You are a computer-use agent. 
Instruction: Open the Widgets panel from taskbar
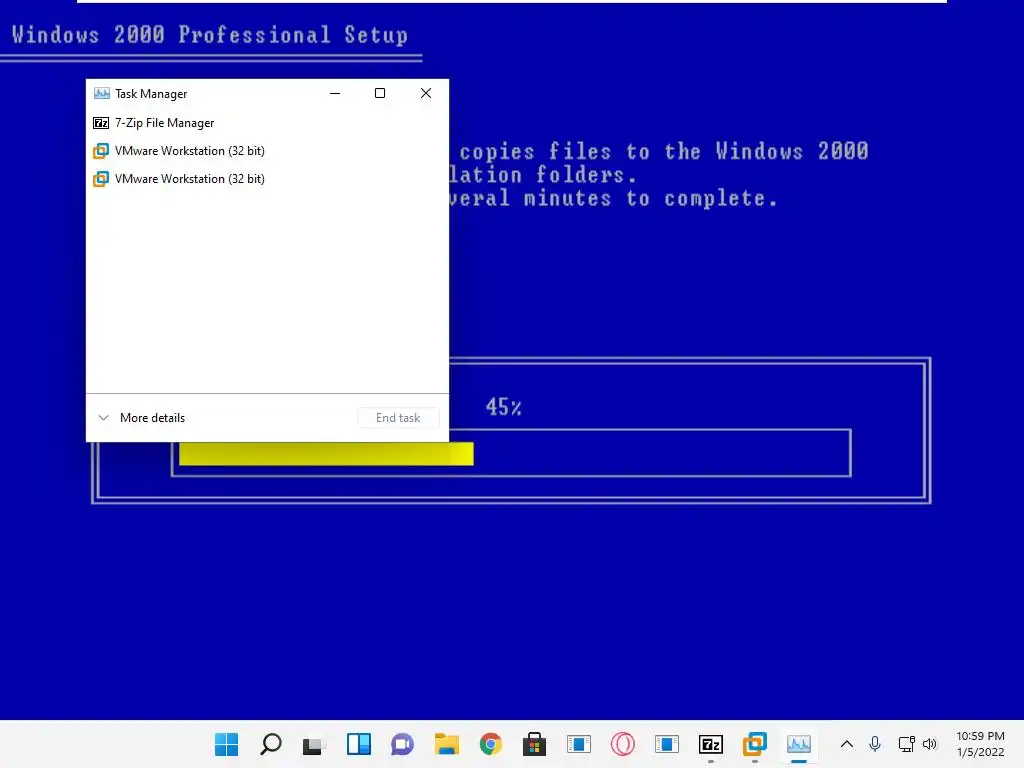pos(359,744)
